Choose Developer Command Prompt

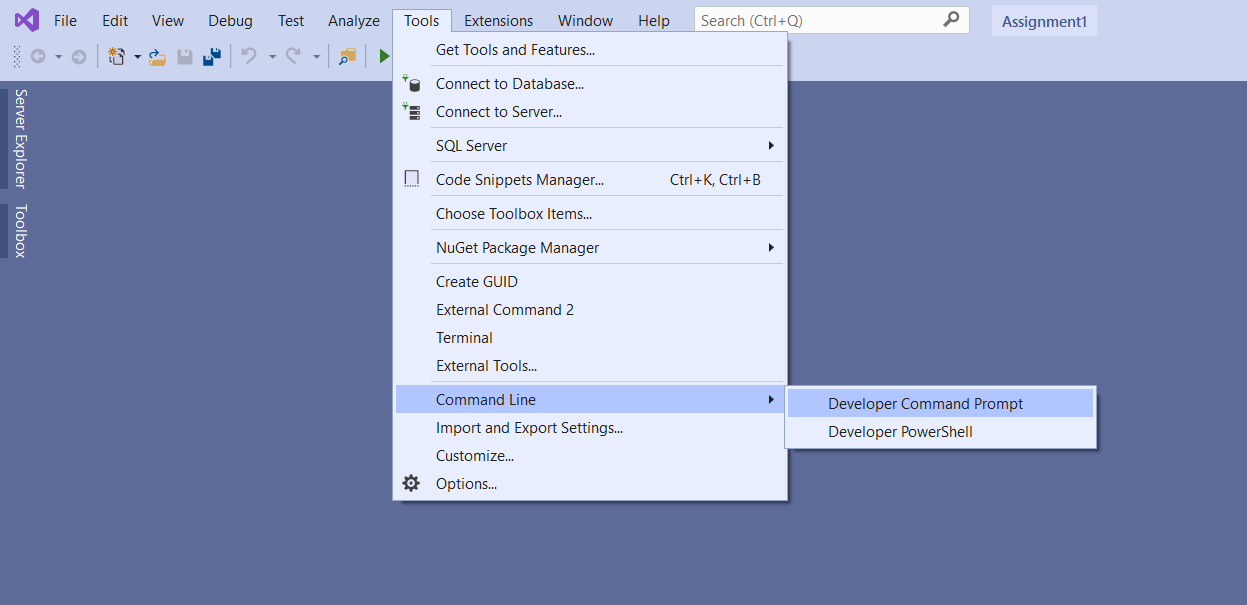tap(925, 404)
